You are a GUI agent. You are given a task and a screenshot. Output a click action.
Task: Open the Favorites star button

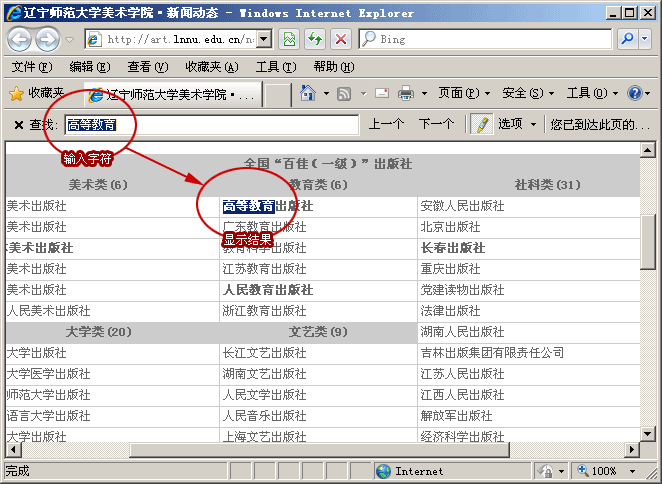click(x=37, y=93)
